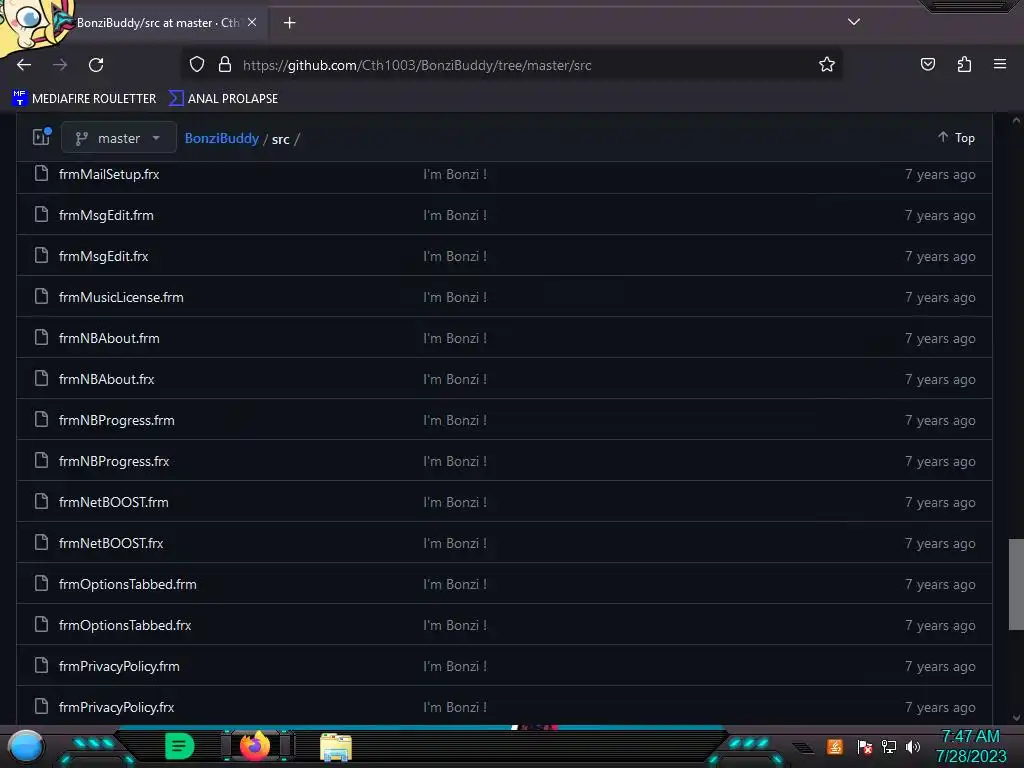Open frmNBProgress.frx file
1024x768 pixels.
114,462
